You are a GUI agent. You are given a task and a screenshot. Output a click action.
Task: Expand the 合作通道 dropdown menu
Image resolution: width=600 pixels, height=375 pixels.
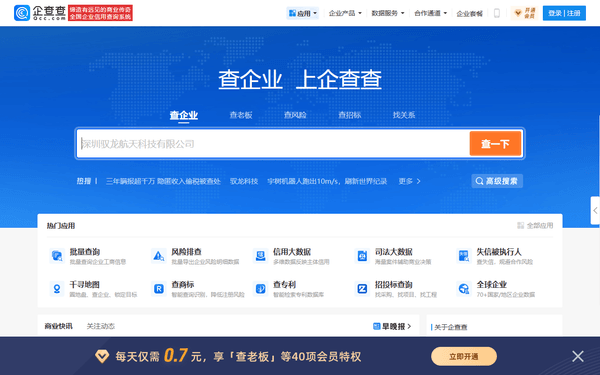pos(430,13)
